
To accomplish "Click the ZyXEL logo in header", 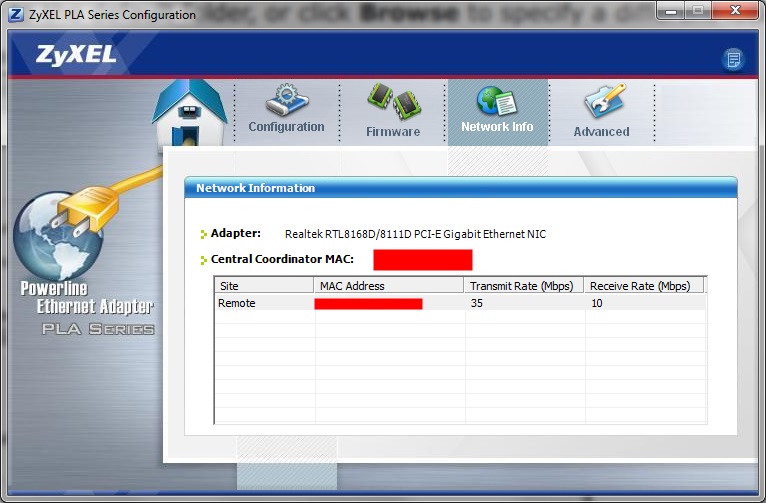I will pos(76,55).
